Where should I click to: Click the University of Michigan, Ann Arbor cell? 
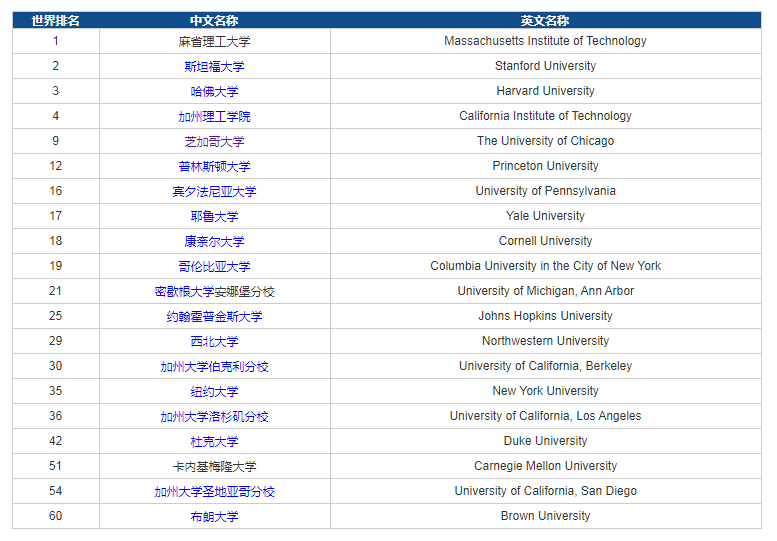[545, 291]
